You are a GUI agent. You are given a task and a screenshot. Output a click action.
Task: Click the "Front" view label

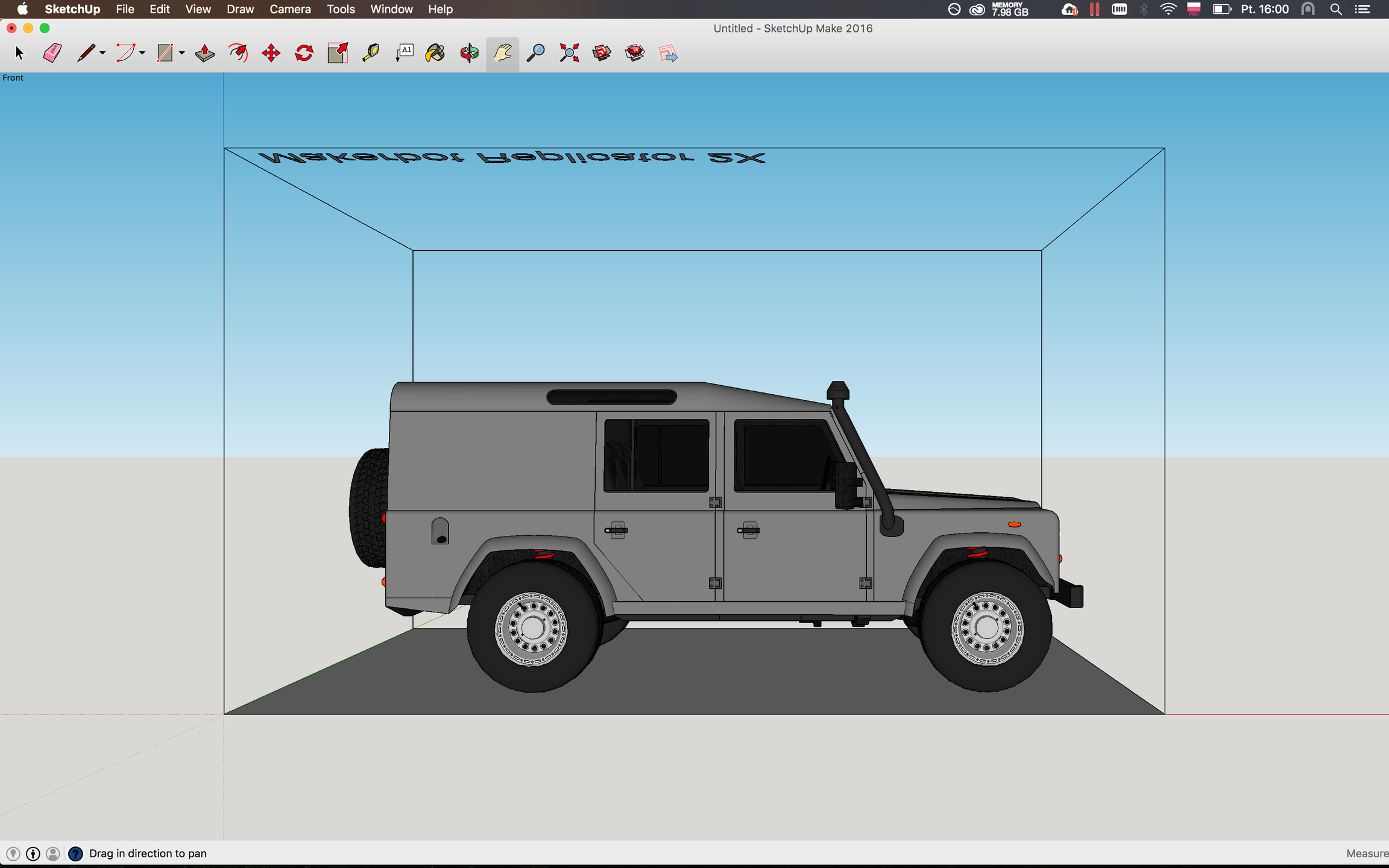coord(13,78)
